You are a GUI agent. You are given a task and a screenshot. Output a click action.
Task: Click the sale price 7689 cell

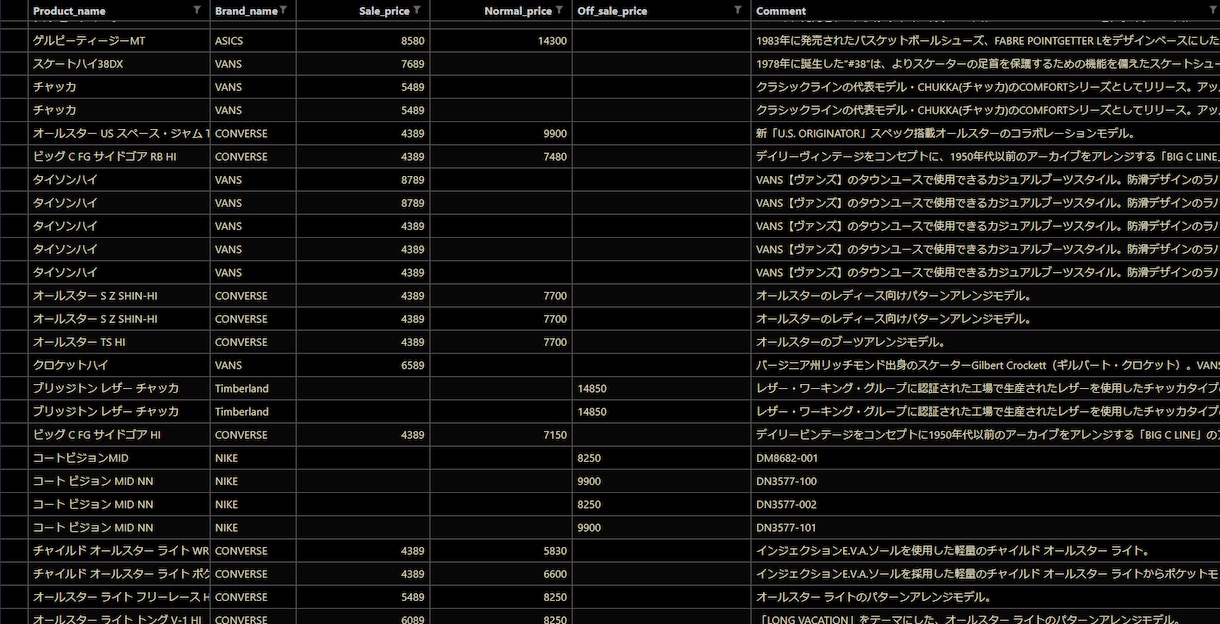click(363, 64)
